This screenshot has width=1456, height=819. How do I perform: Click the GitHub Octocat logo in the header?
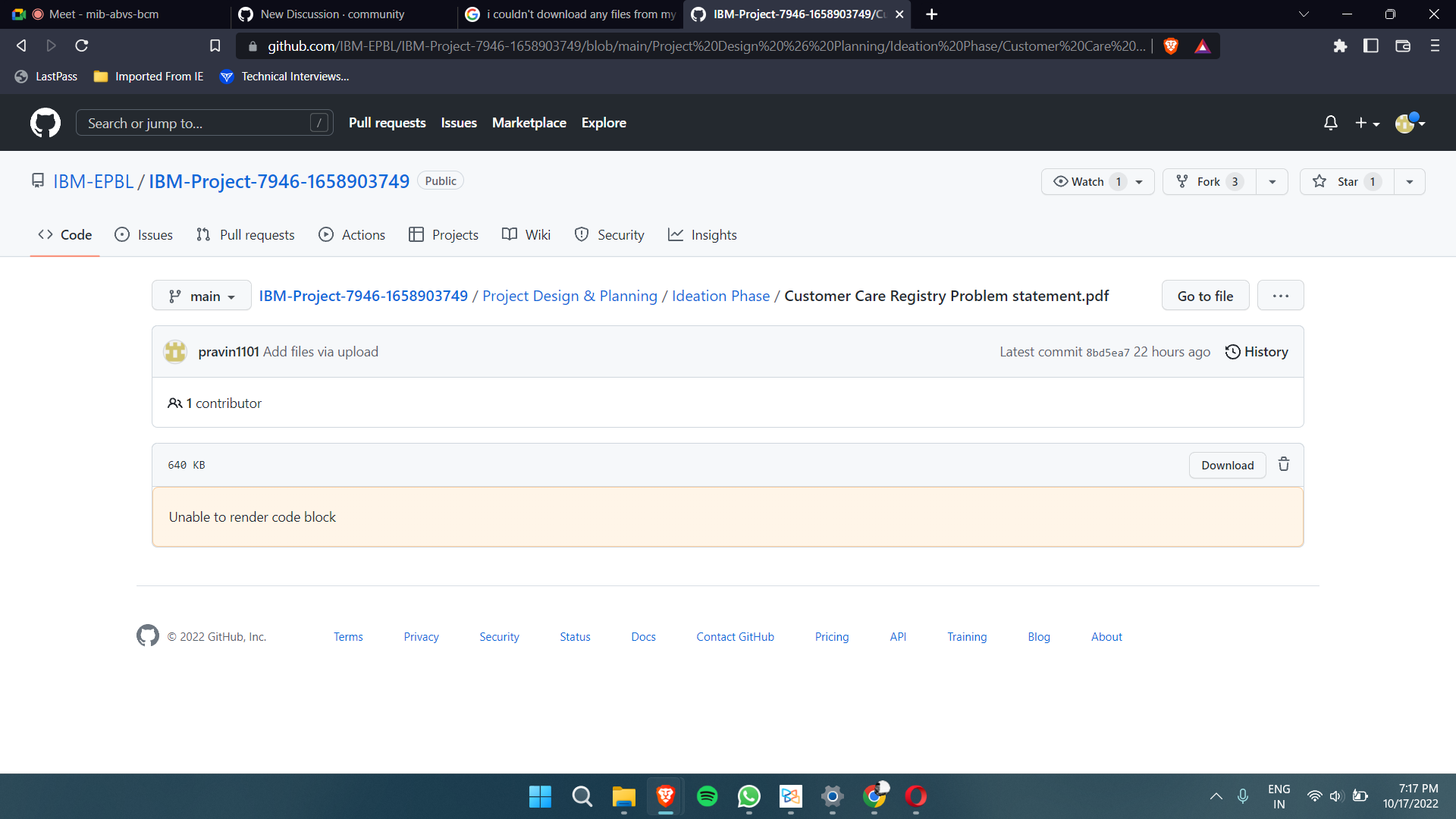pos(45,123)
